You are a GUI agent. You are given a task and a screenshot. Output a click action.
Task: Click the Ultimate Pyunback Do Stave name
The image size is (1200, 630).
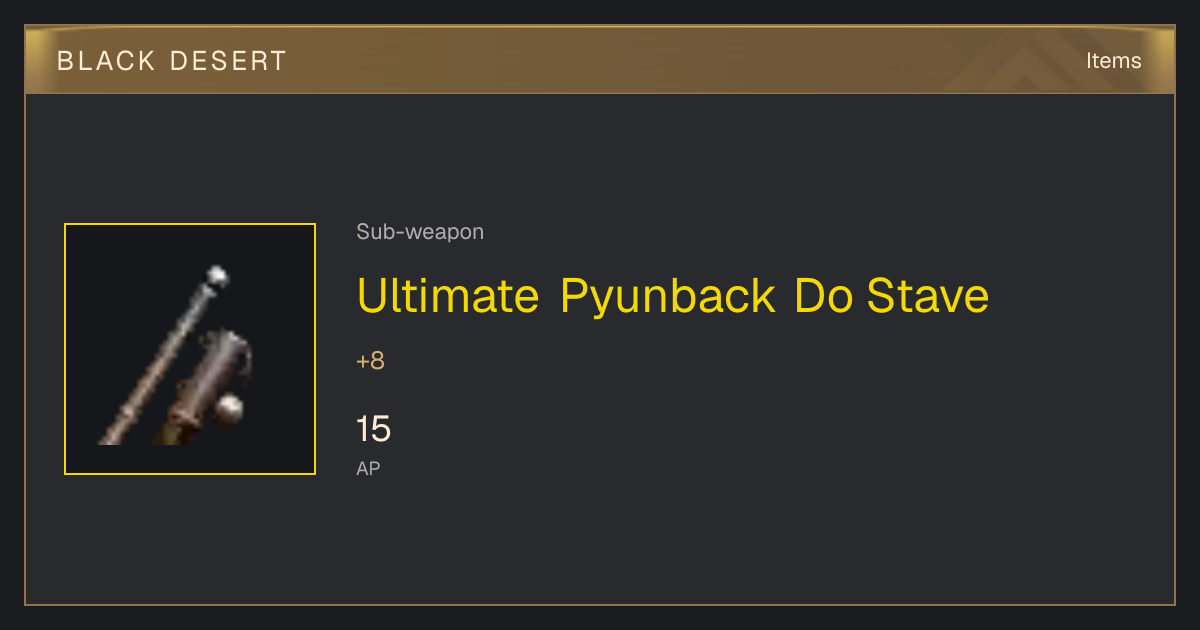[673, 296]
